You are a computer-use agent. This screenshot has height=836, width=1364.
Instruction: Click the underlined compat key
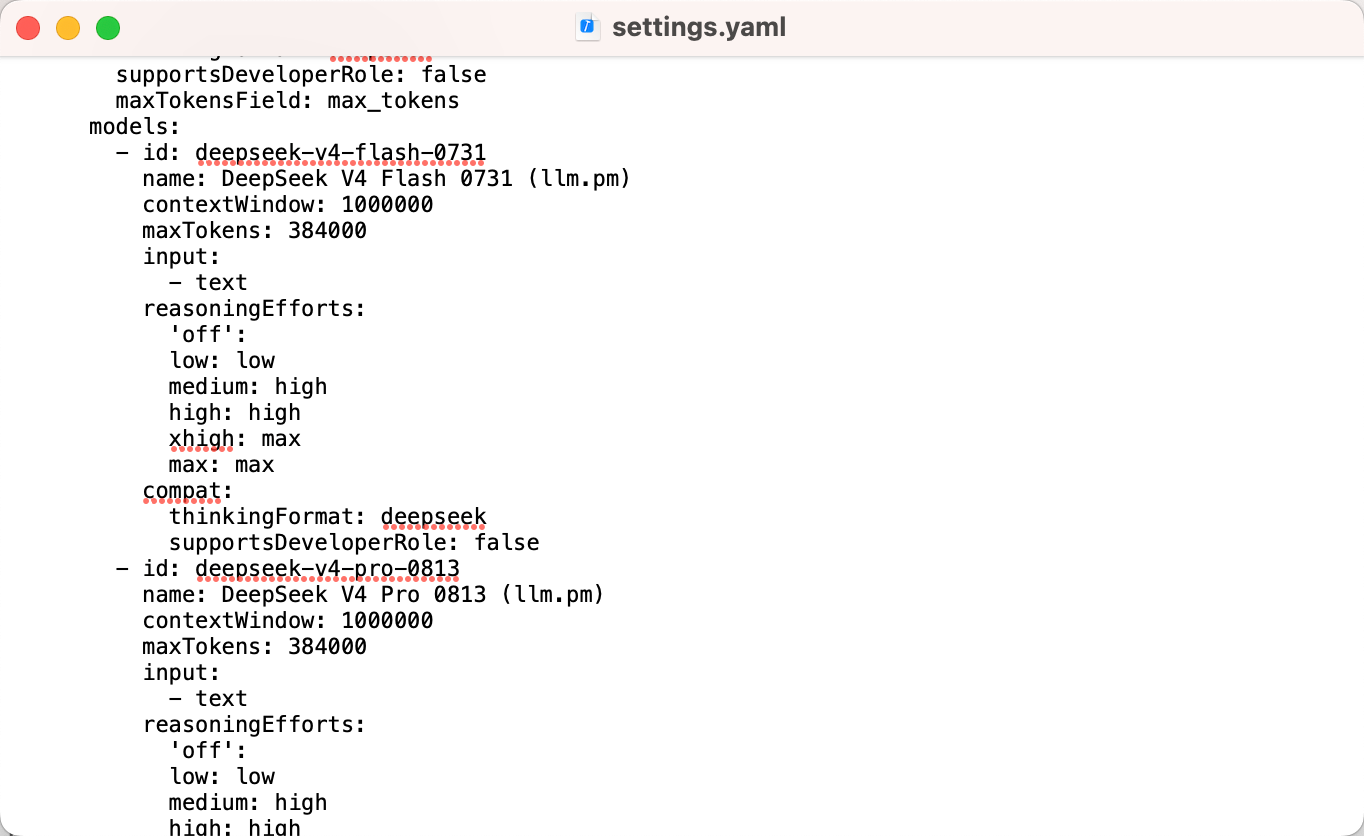[181, 491]
